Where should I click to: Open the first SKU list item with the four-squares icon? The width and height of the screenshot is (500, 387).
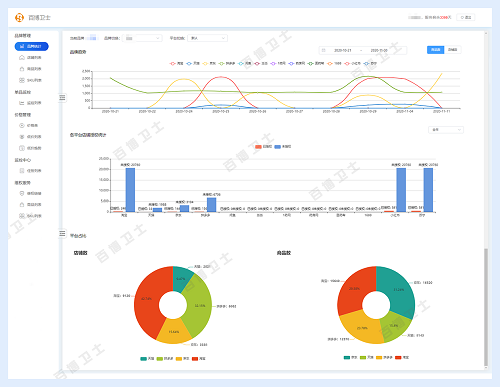30,80
